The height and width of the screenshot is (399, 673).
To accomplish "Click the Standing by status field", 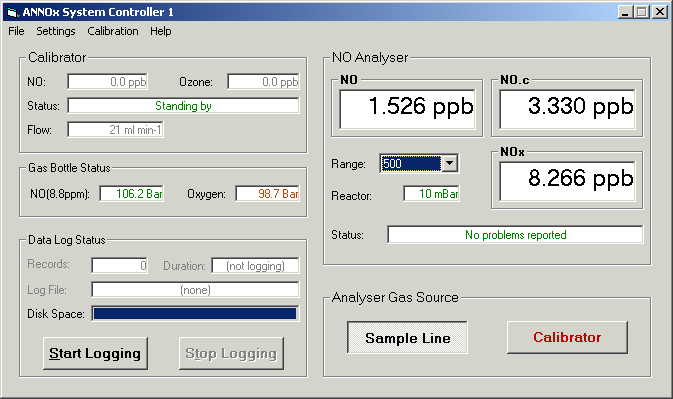I will [183, 106].
